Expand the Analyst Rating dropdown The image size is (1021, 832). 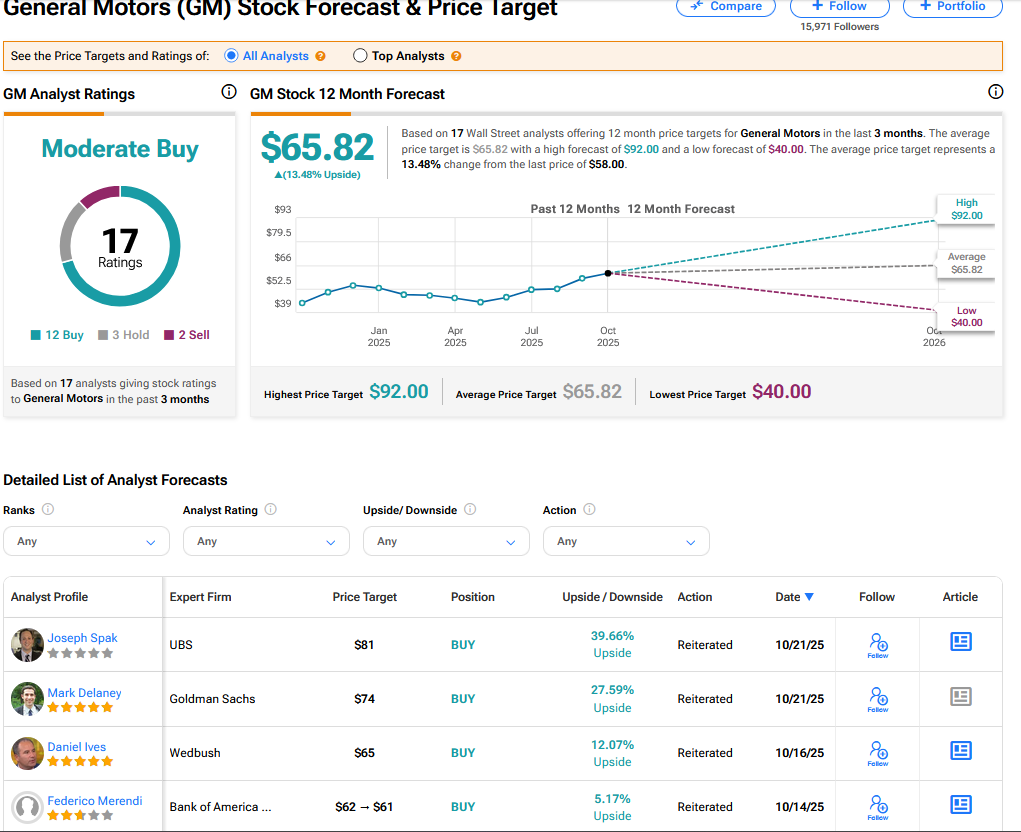coord(266,541)
